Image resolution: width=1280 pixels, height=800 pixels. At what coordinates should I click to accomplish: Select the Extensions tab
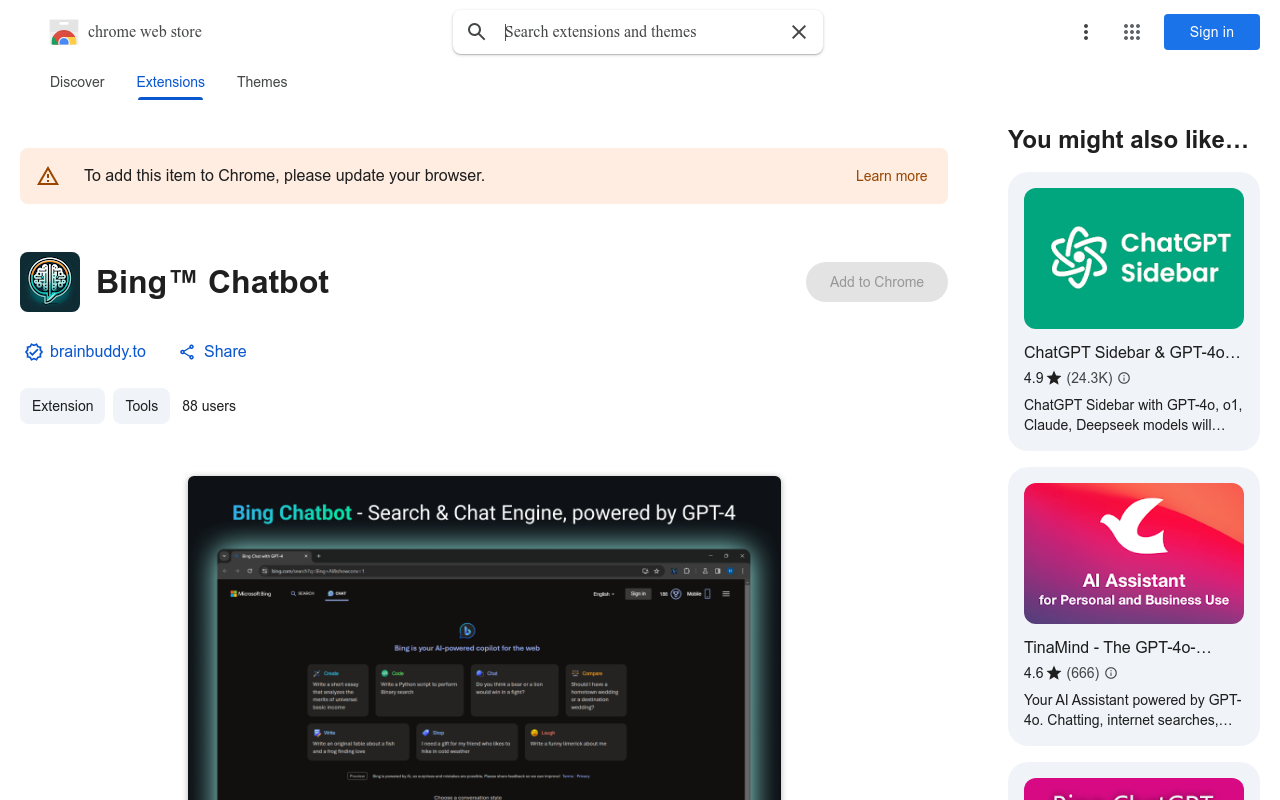pyautogui.click(x=170, y=82)
